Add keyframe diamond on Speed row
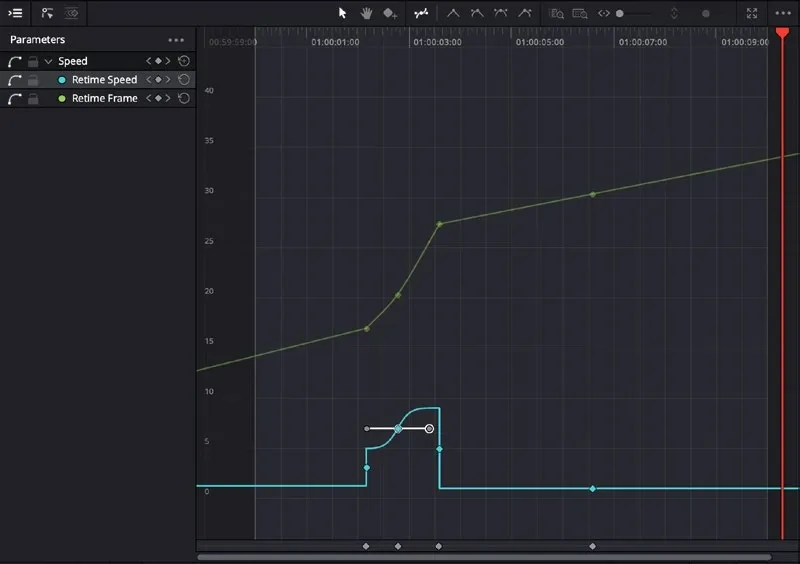 point(158,61)
